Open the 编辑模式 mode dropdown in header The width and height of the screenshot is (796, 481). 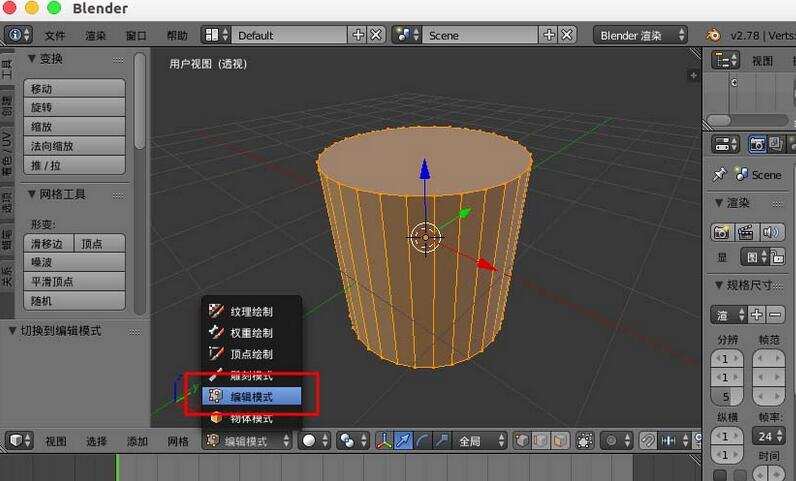(247, 440)
